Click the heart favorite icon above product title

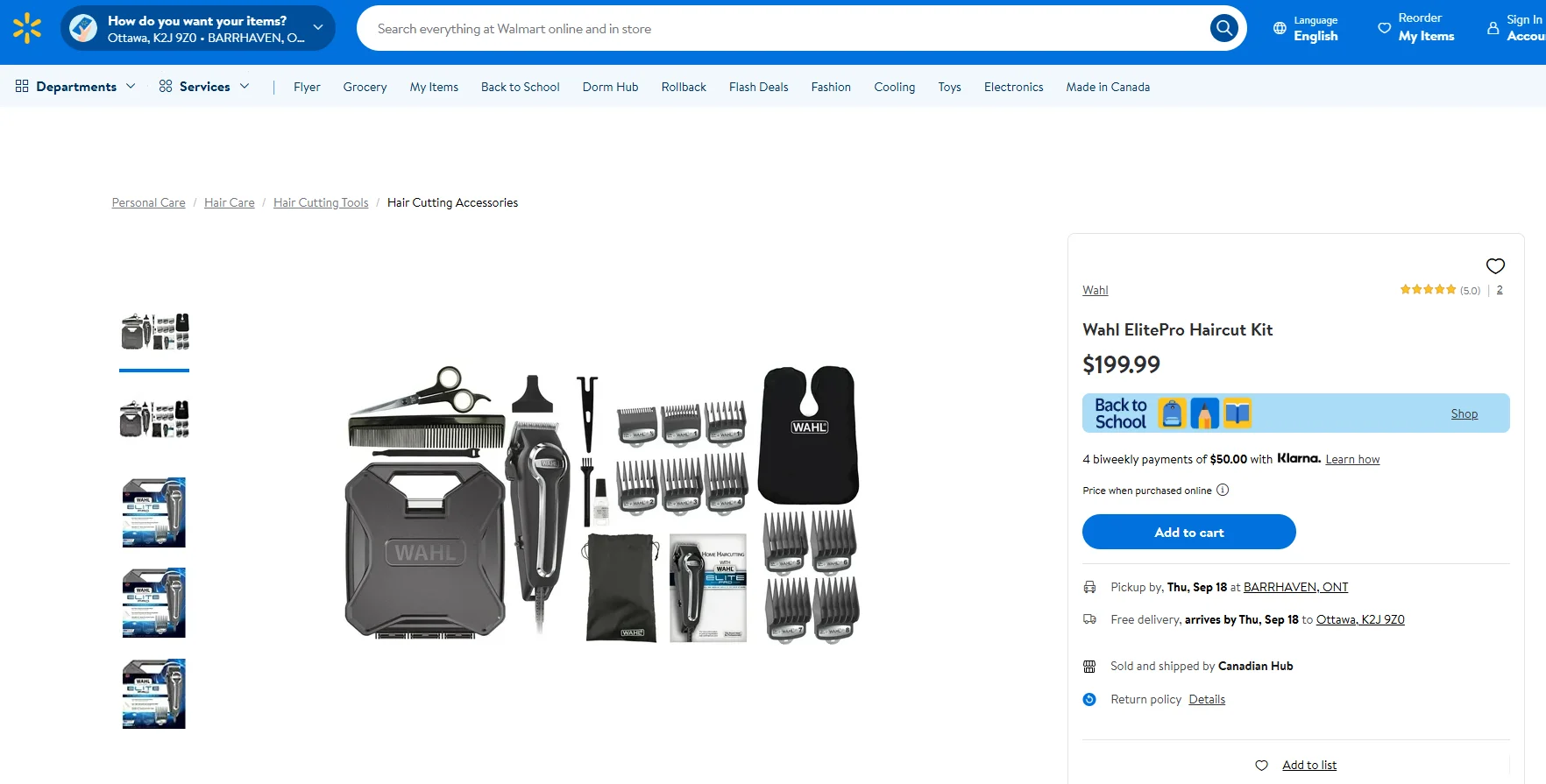coord(1495,265)
